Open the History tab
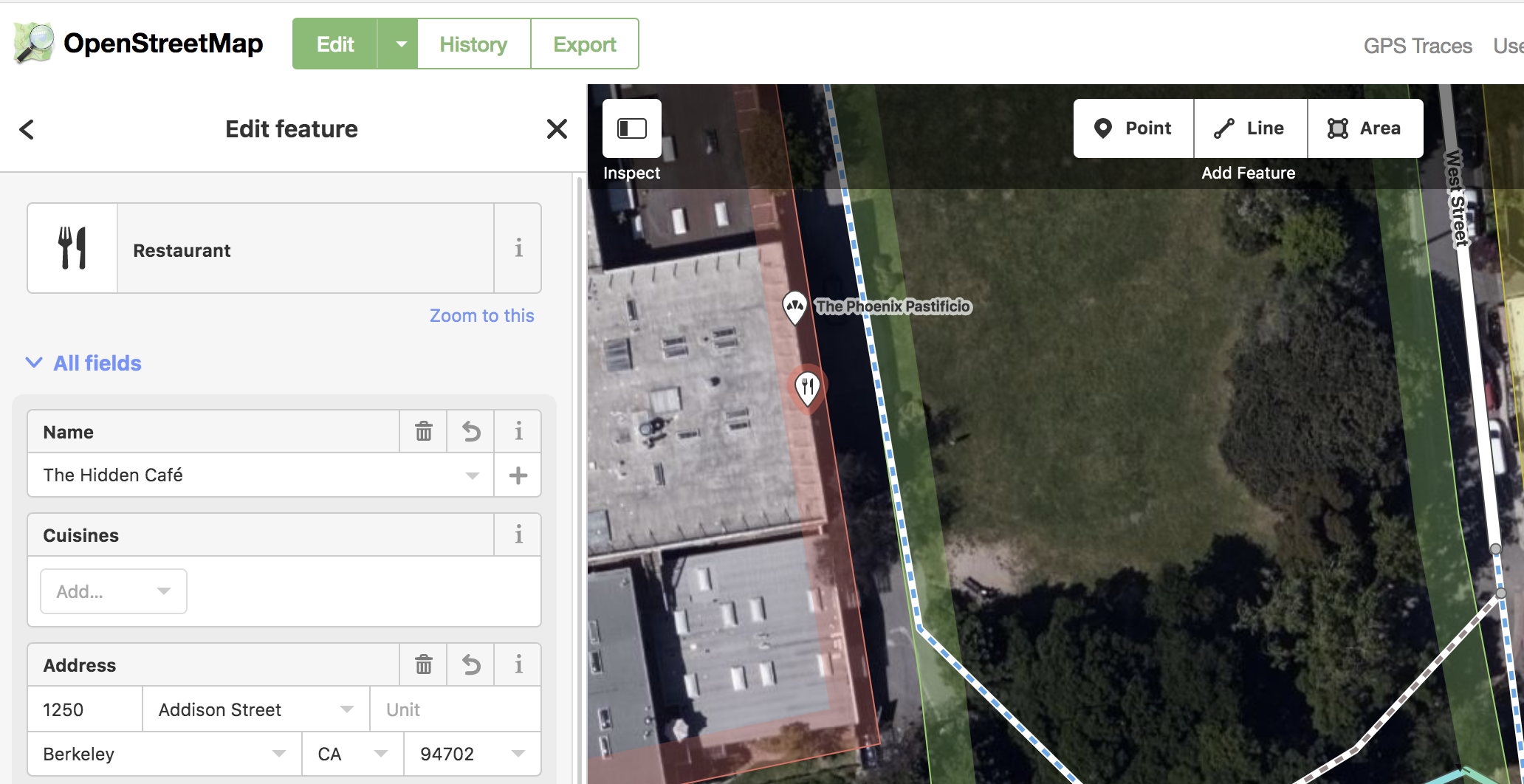The image size is (1524, 784). 473,44
